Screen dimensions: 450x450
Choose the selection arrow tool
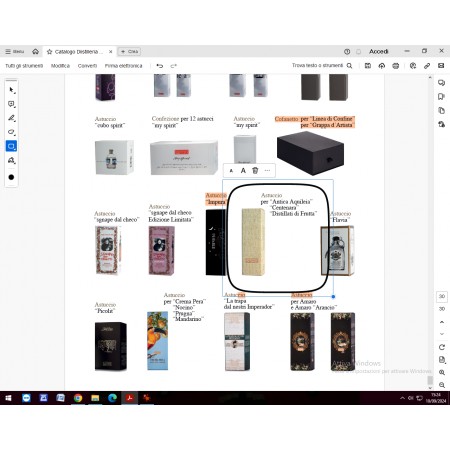click(12, 90)
